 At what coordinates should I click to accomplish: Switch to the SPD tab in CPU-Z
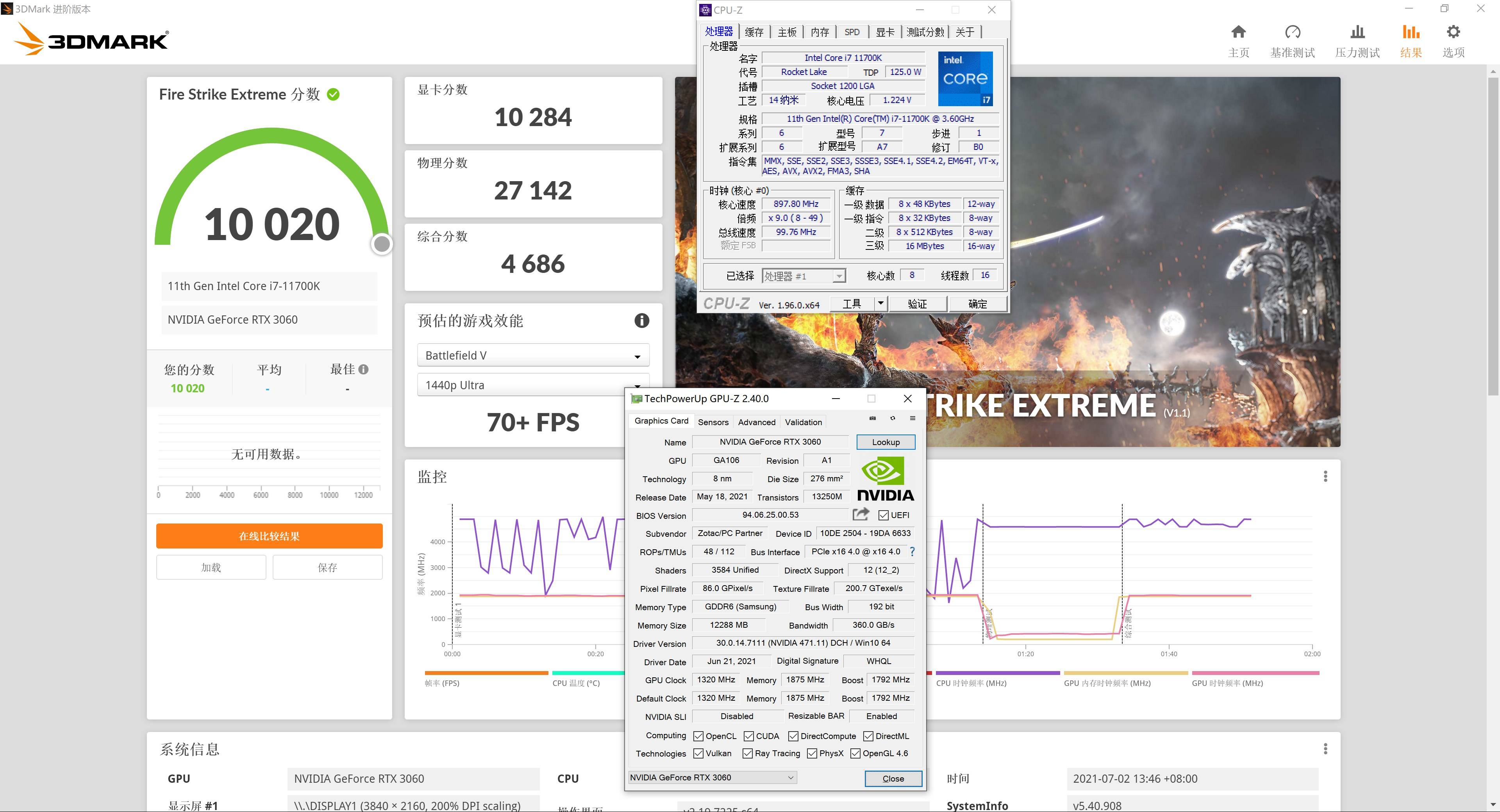click(x=852, y=32)
